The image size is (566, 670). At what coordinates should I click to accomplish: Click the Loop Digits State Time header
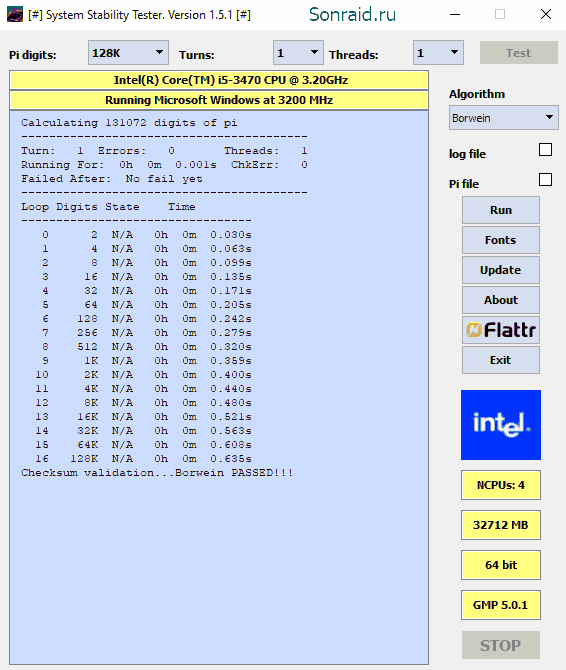pos(109,207)
